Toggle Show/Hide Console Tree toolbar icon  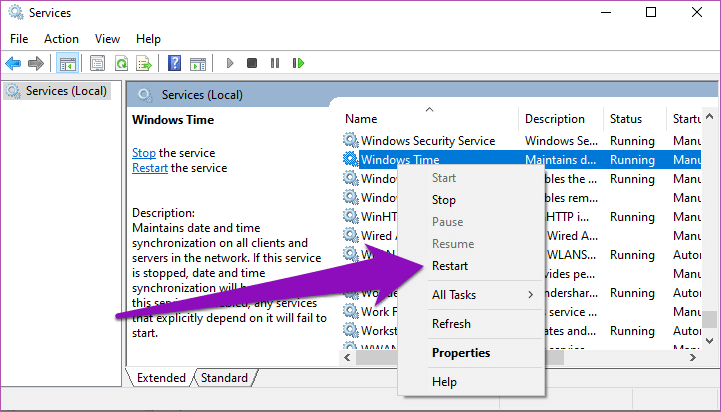(x=67, y=63)
